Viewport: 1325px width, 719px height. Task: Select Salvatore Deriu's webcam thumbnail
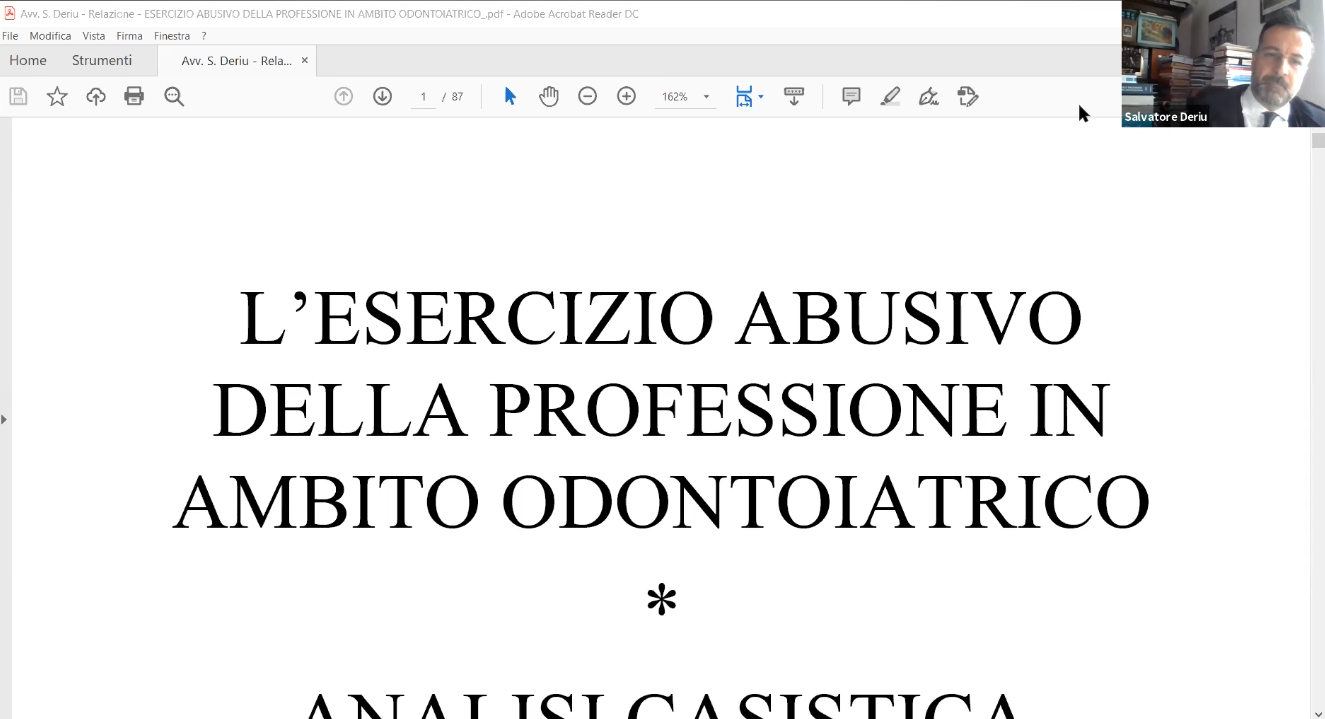1223,63
